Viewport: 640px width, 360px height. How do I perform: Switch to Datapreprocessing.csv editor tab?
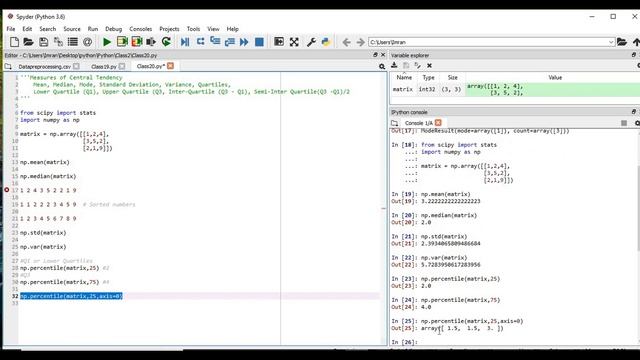click(x=44, y=66)
